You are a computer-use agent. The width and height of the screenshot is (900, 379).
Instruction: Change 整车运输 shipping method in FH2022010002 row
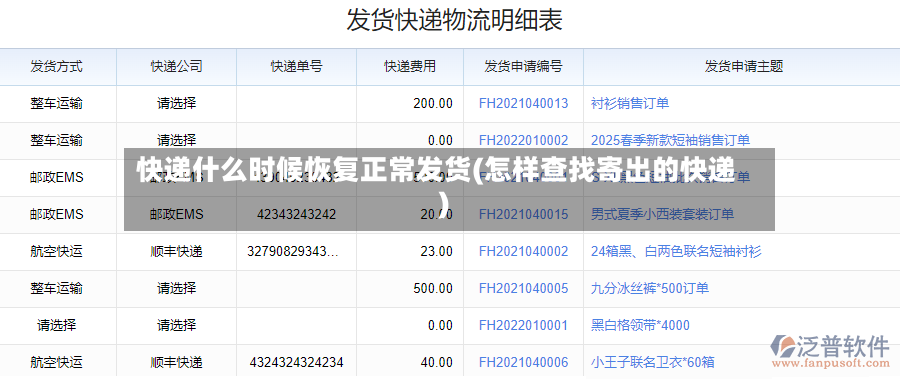click(x=57, y=140)
